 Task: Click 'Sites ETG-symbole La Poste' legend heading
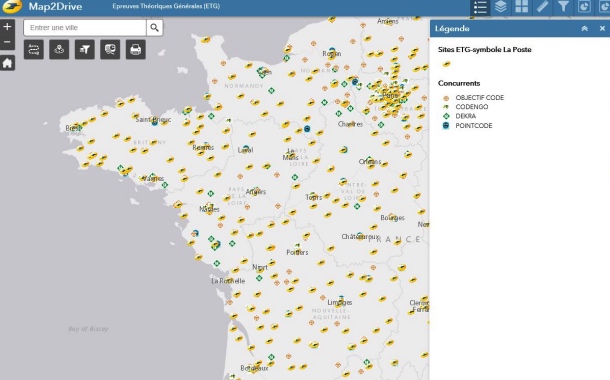(x=484, y=49)
